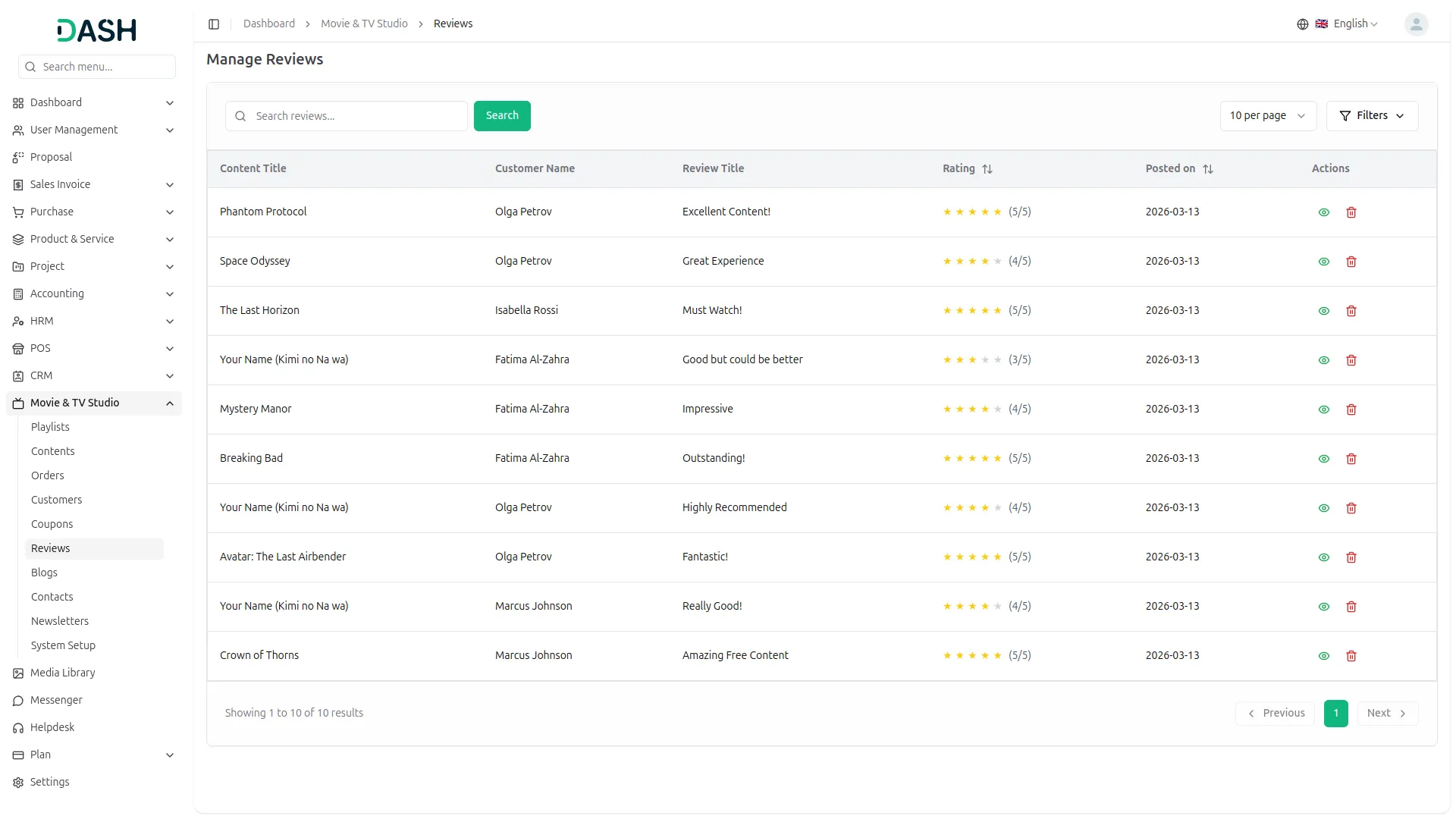Click eye icon for Avatar: The Last Airbender

[1323, 557]
